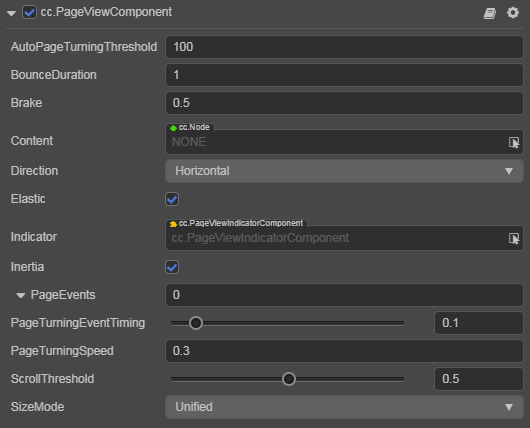The width and height of the screenshot is (530, 428).
Task: Open the Direction dropdown showing Horizontal
Action: click(344, 171)
